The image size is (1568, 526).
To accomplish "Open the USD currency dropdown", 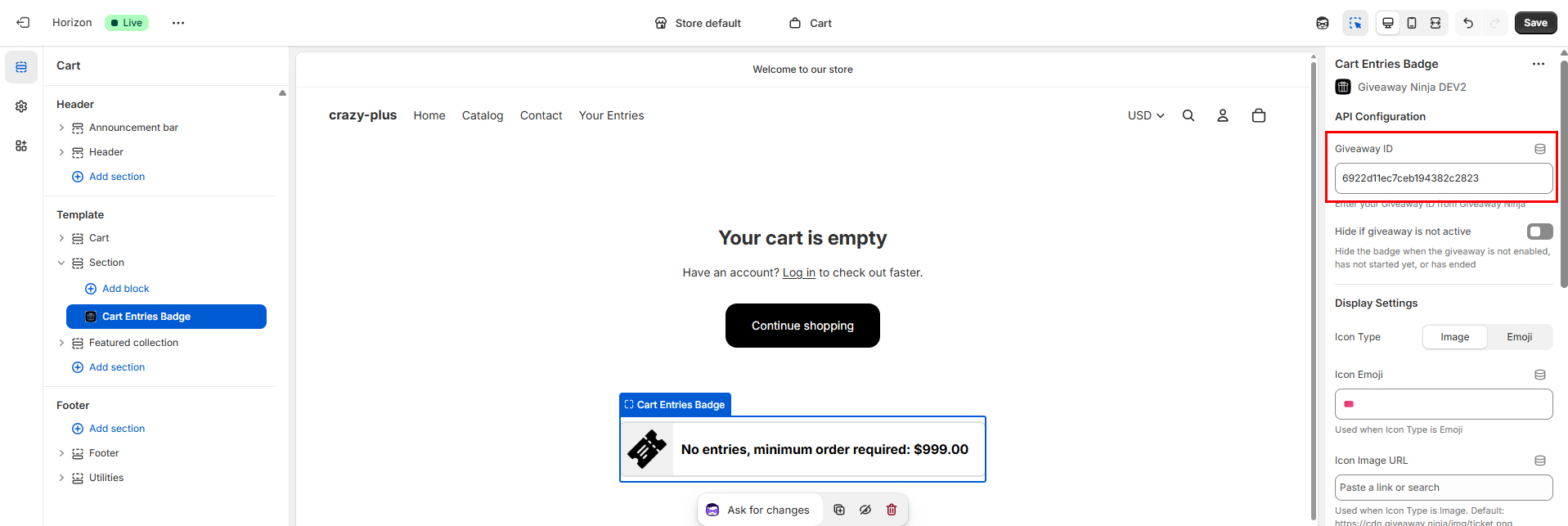I will (x=1145, y=115).
